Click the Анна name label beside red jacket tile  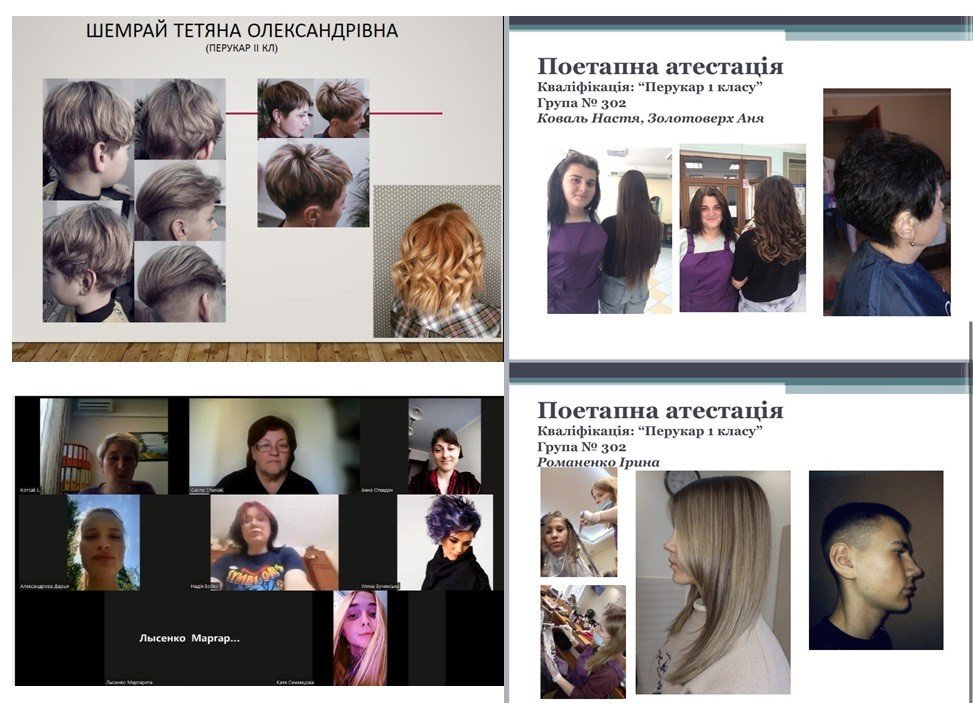(x=377, y=490)
